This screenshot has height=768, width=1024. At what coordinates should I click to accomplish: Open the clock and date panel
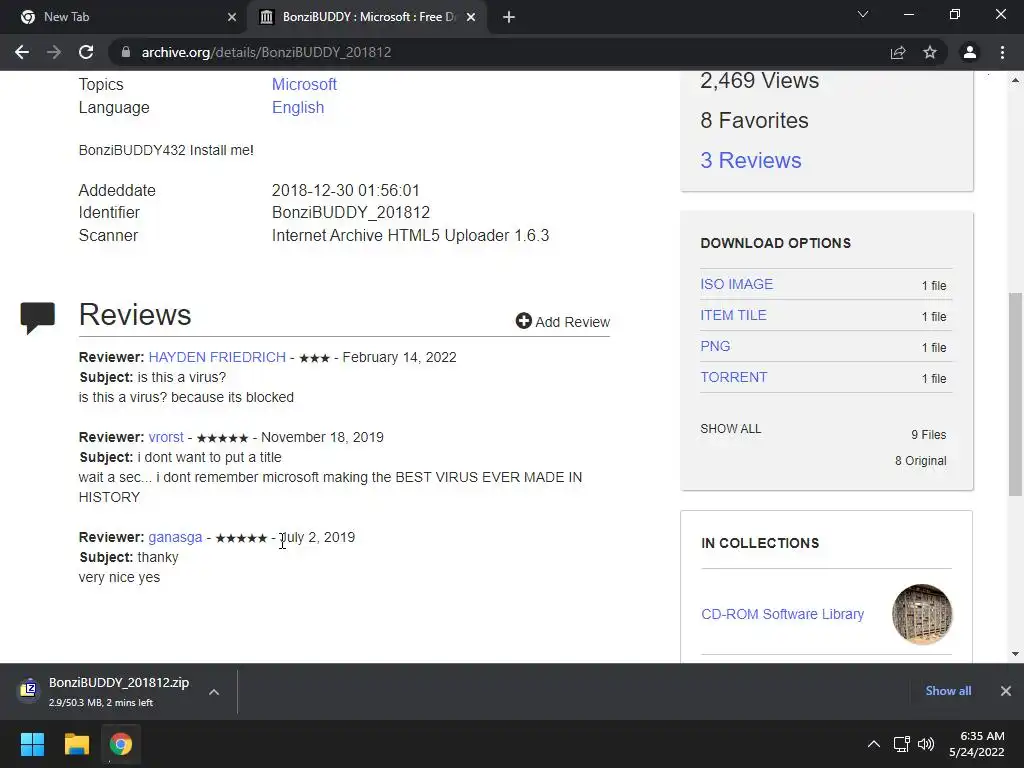pos(977,744)
